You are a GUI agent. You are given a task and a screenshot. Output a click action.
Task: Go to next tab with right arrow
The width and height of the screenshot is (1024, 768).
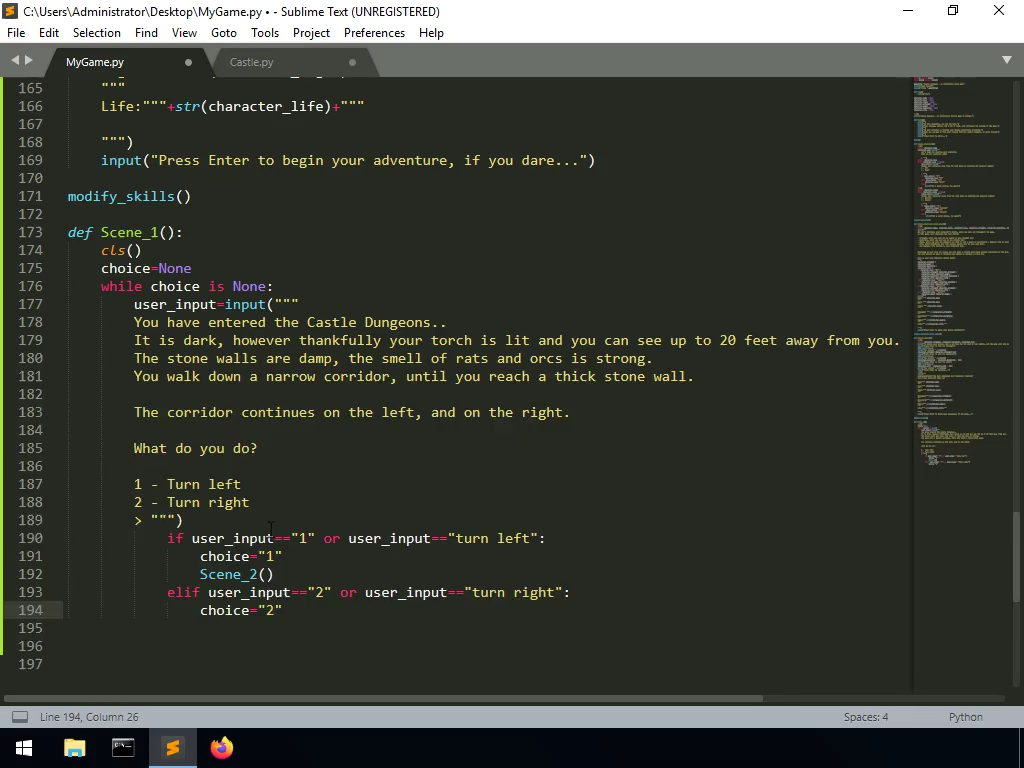pyautogui.click(x=28, y=60)
